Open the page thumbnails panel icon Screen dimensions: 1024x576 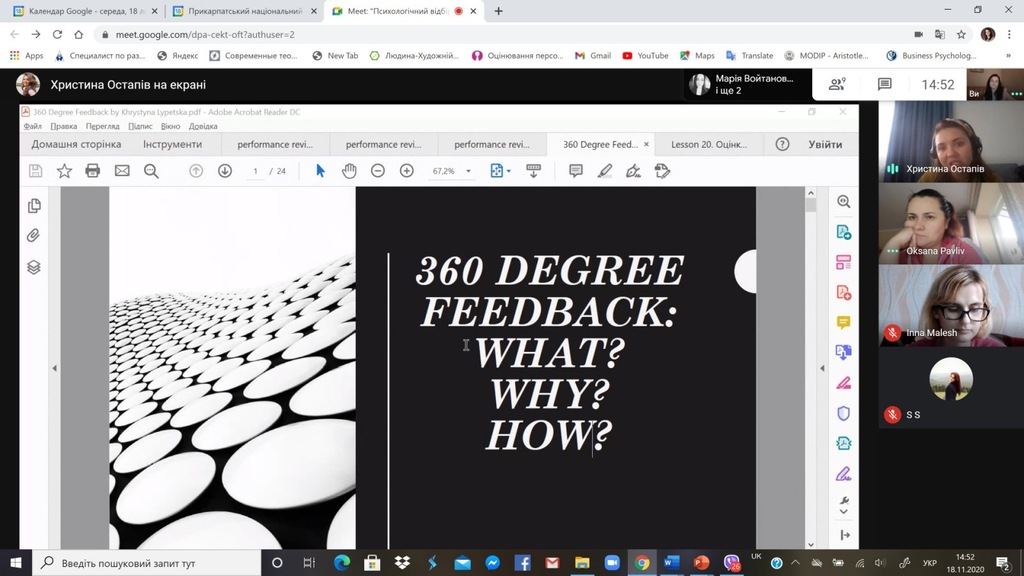tap(34, 206)
